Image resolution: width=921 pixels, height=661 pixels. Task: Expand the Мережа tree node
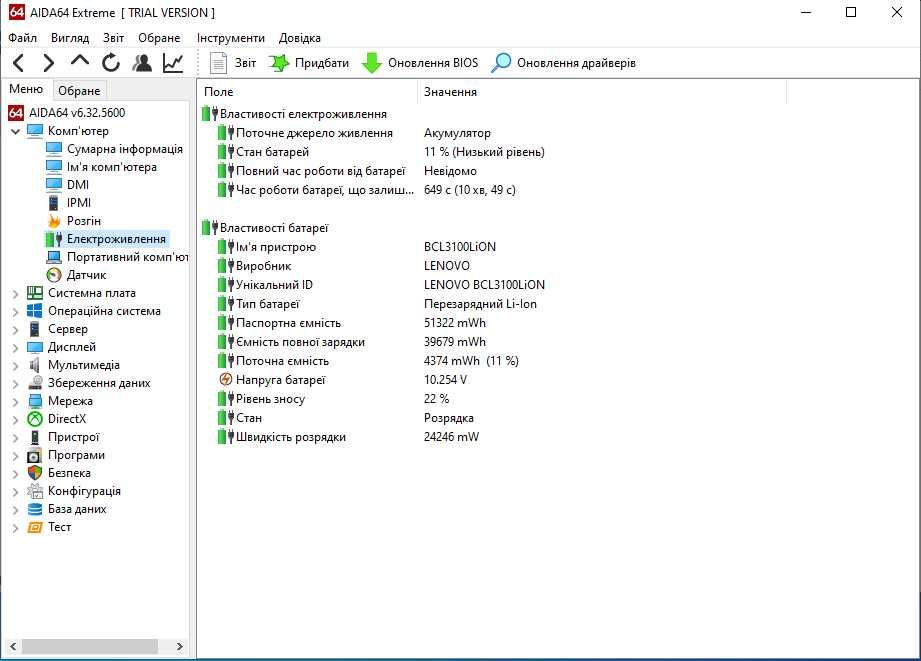pyautogui.click(x=16, y=401)
